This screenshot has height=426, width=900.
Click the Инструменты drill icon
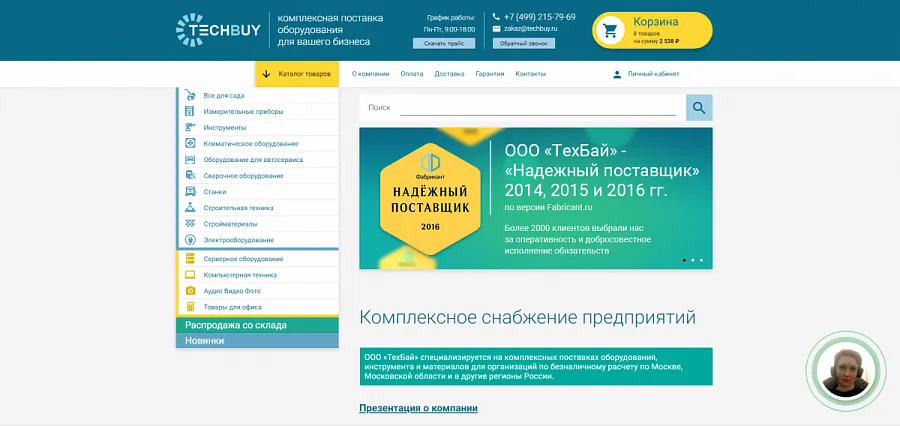191,127
